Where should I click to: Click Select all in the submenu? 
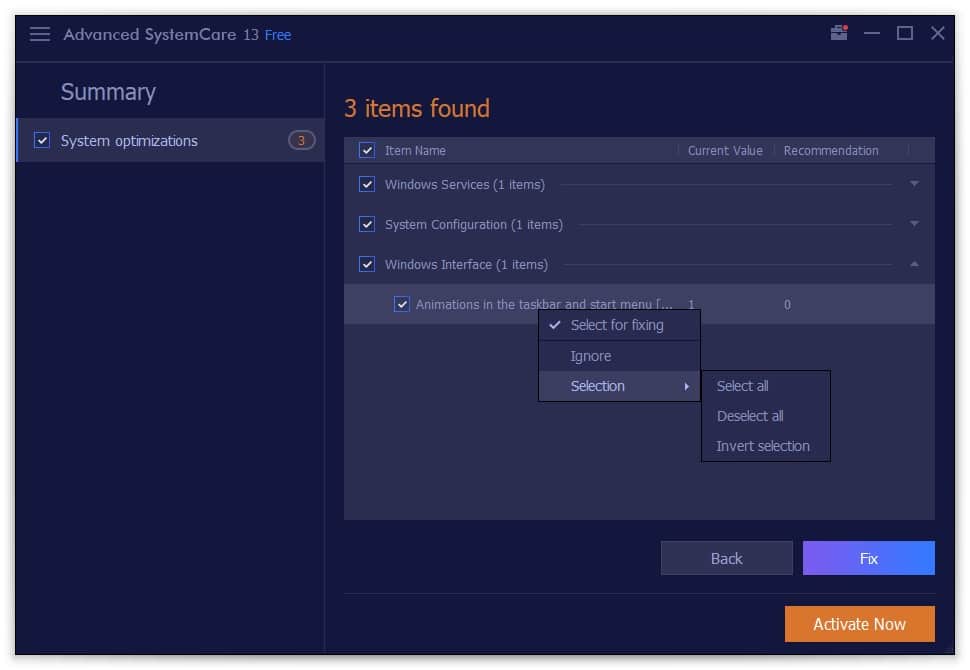pyautogui.click(x=766, y=386)
